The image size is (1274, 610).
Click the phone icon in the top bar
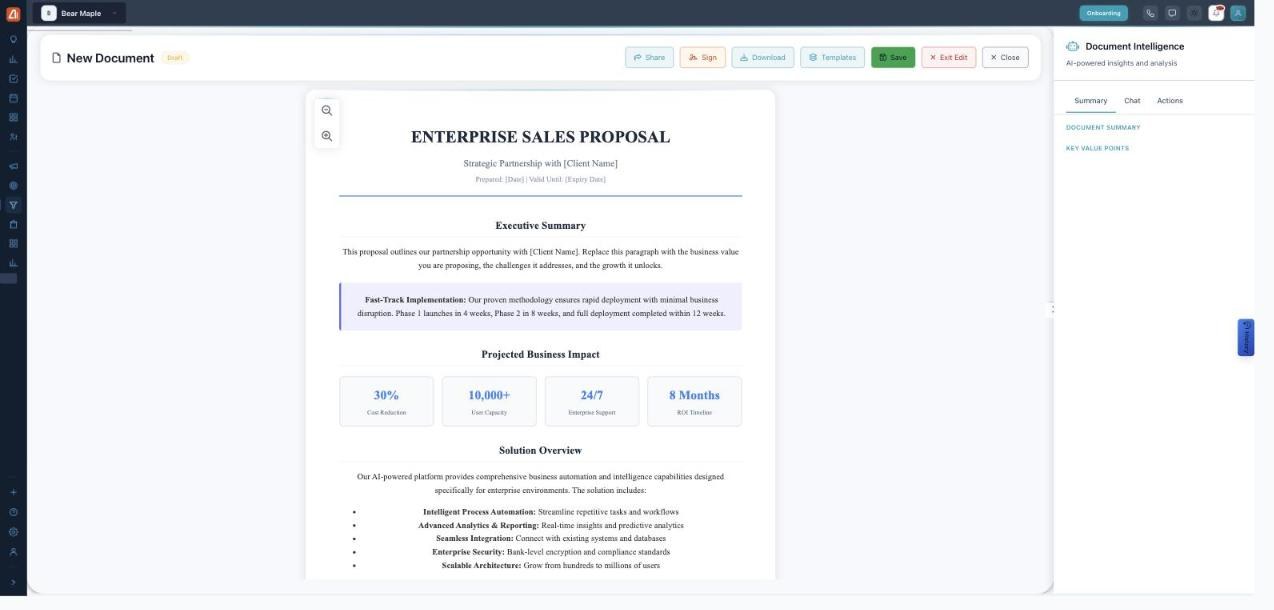click(1150, 13)
